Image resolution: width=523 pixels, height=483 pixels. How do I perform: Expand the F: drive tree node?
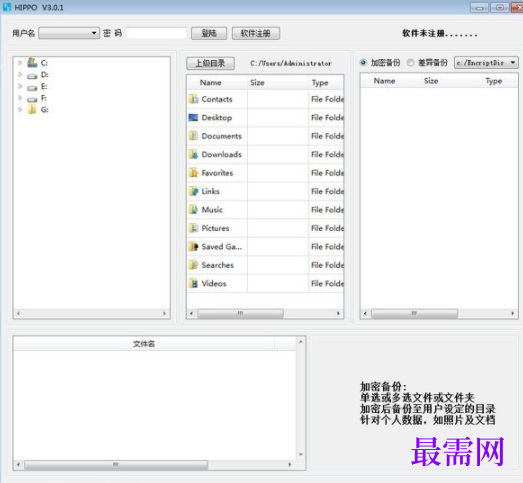20,98
